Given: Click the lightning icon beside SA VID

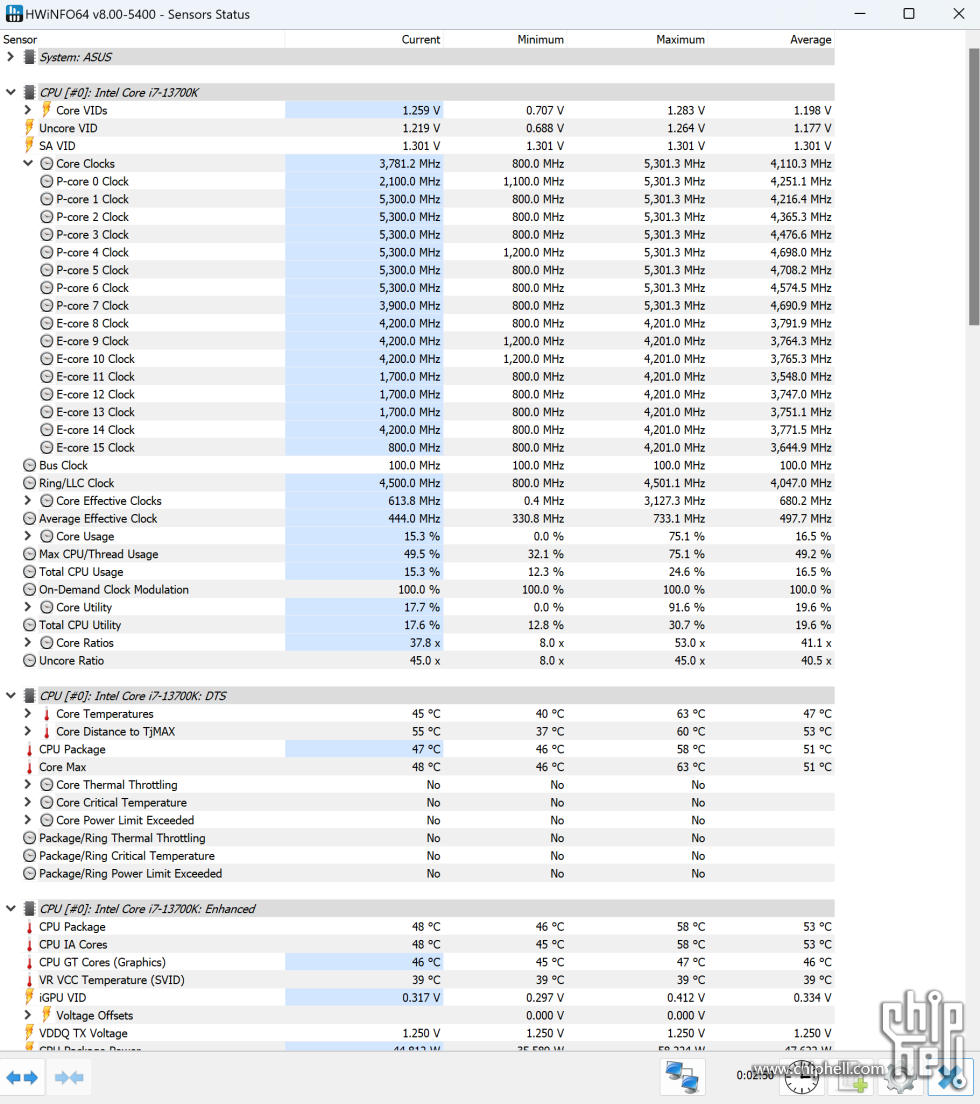Looking at the screenshot, I should click(x=29, y=145).
